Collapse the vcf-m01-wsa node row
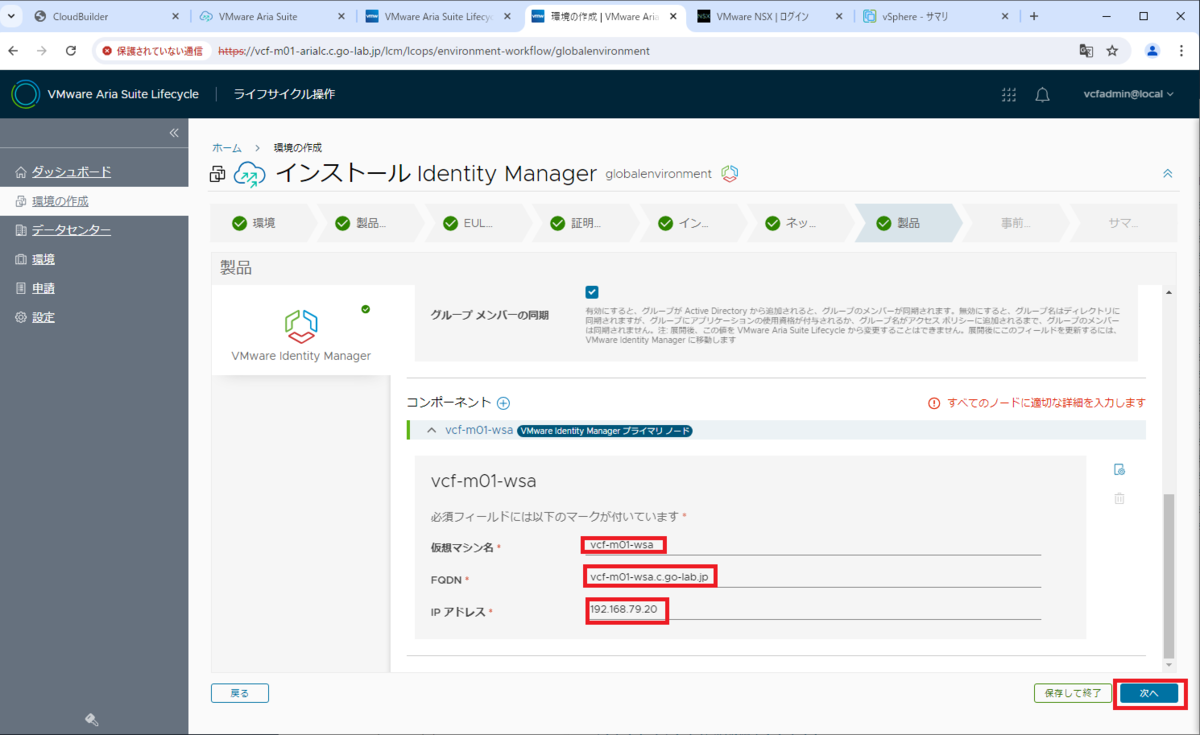 pos(431,430)
